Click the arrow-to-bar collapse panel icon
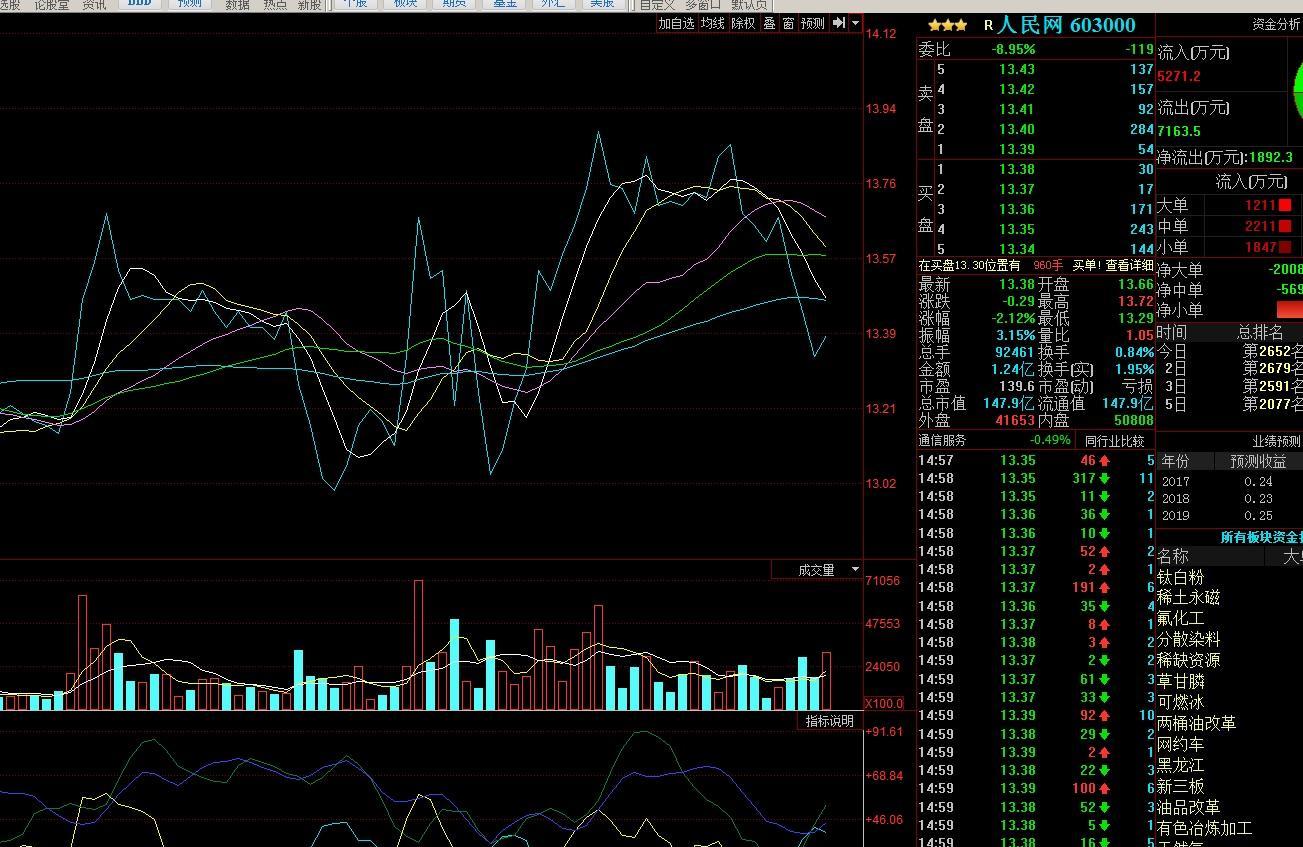 pyautogui.click(x=839, y=23)
